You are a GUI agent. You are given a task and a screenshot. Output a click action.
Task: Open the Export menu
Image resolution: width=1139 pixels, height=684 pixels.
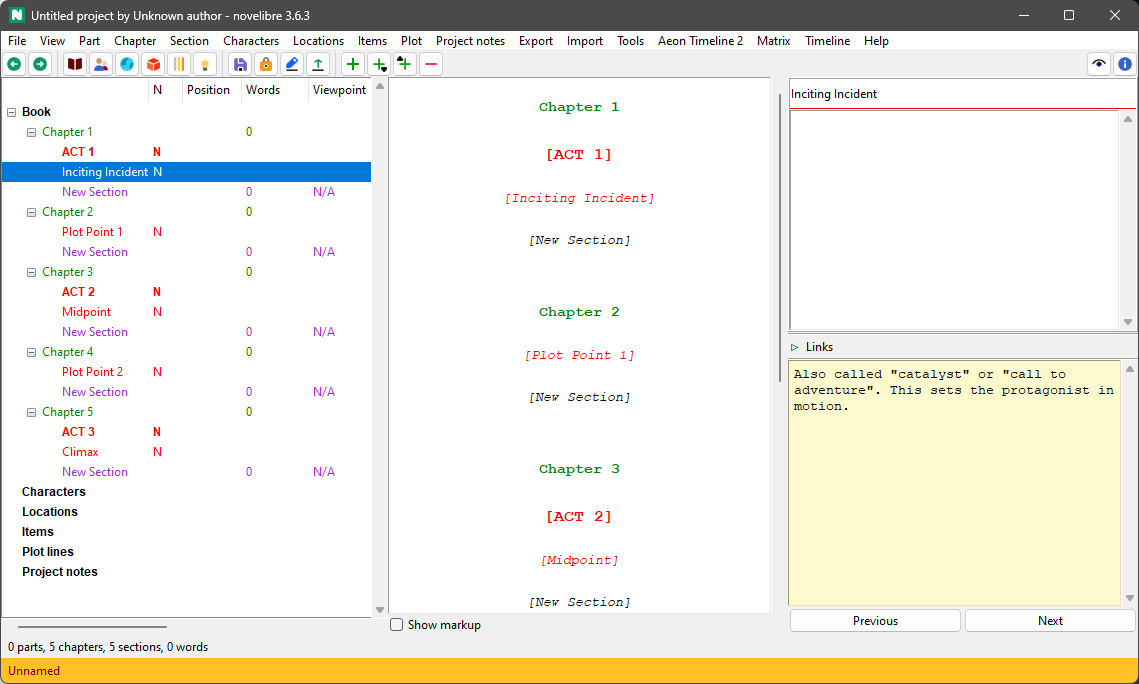(x=535, y=41)
